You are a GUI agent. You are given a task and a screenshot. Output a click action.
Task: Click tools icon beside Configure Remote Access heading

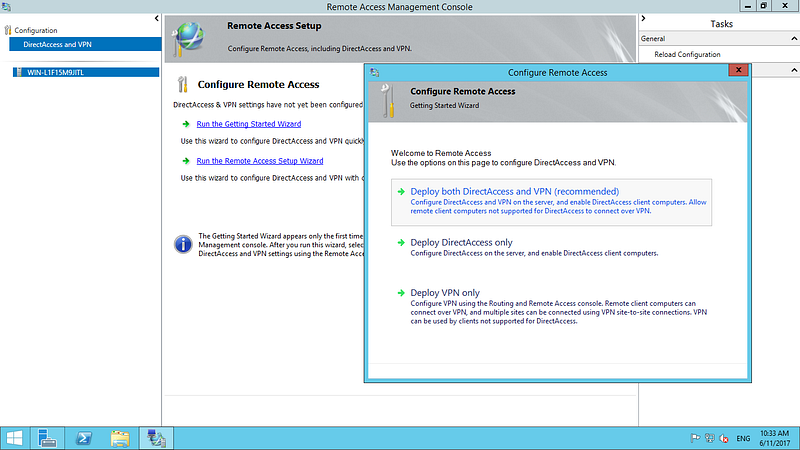click(x=183, y=84)
